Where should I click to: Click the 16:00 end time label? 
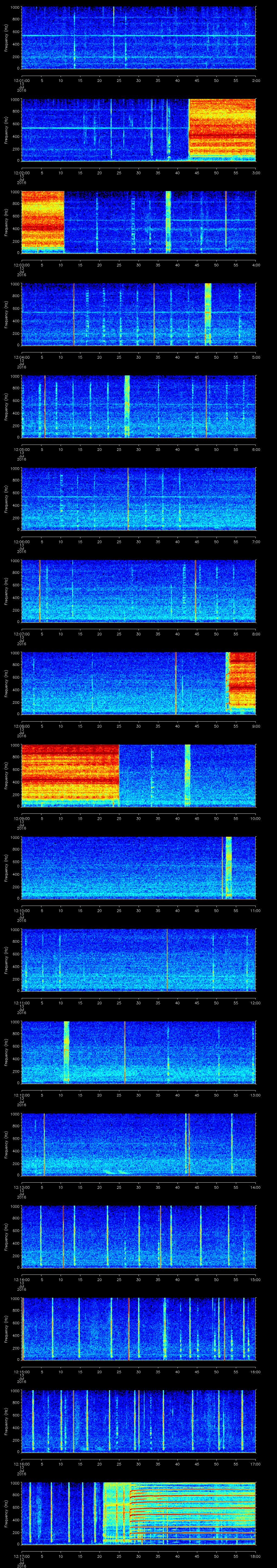pyautogui.click(x=256, y=1372)
